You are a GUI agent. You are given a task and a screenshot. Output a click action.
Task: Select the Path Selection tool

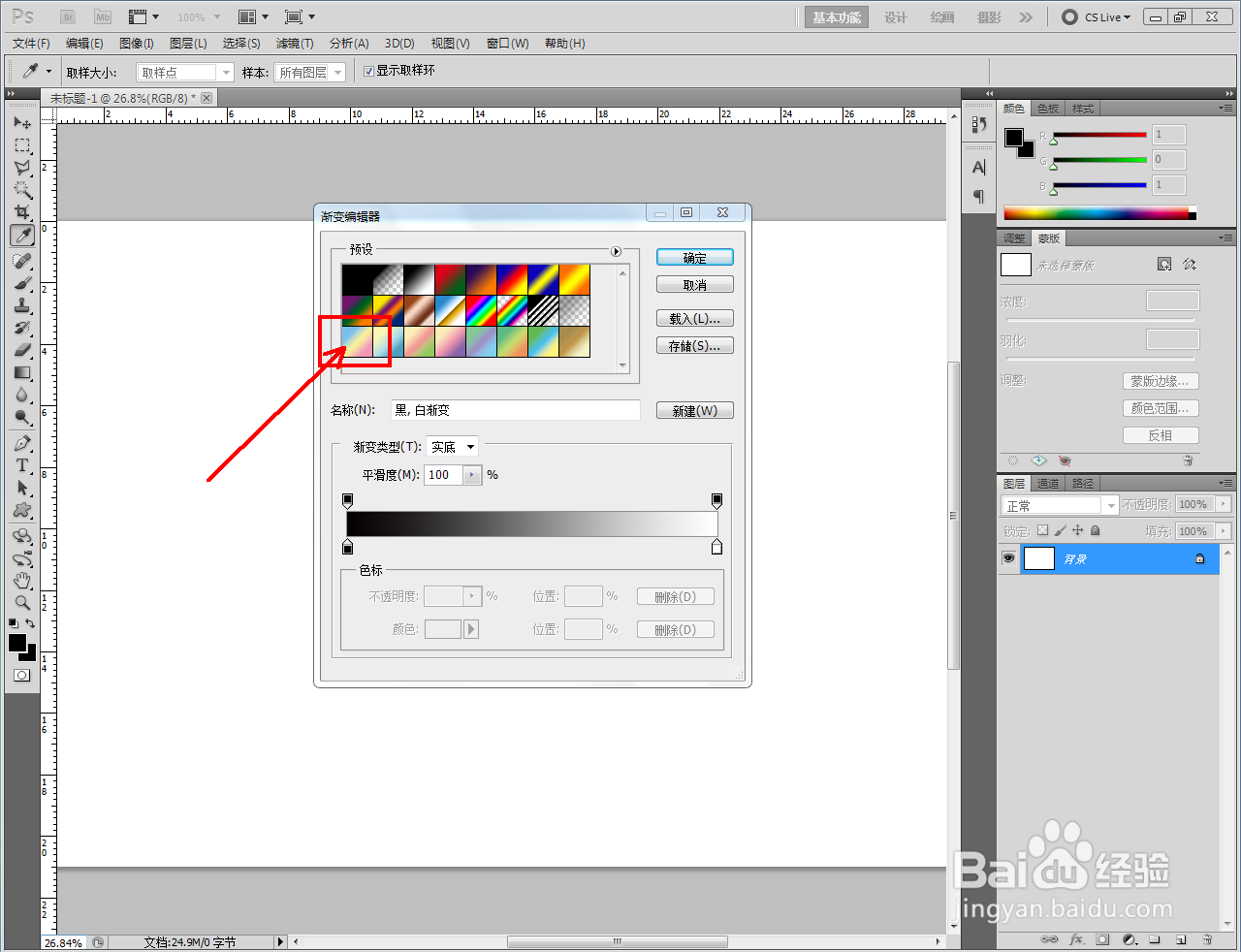(22, 488)
